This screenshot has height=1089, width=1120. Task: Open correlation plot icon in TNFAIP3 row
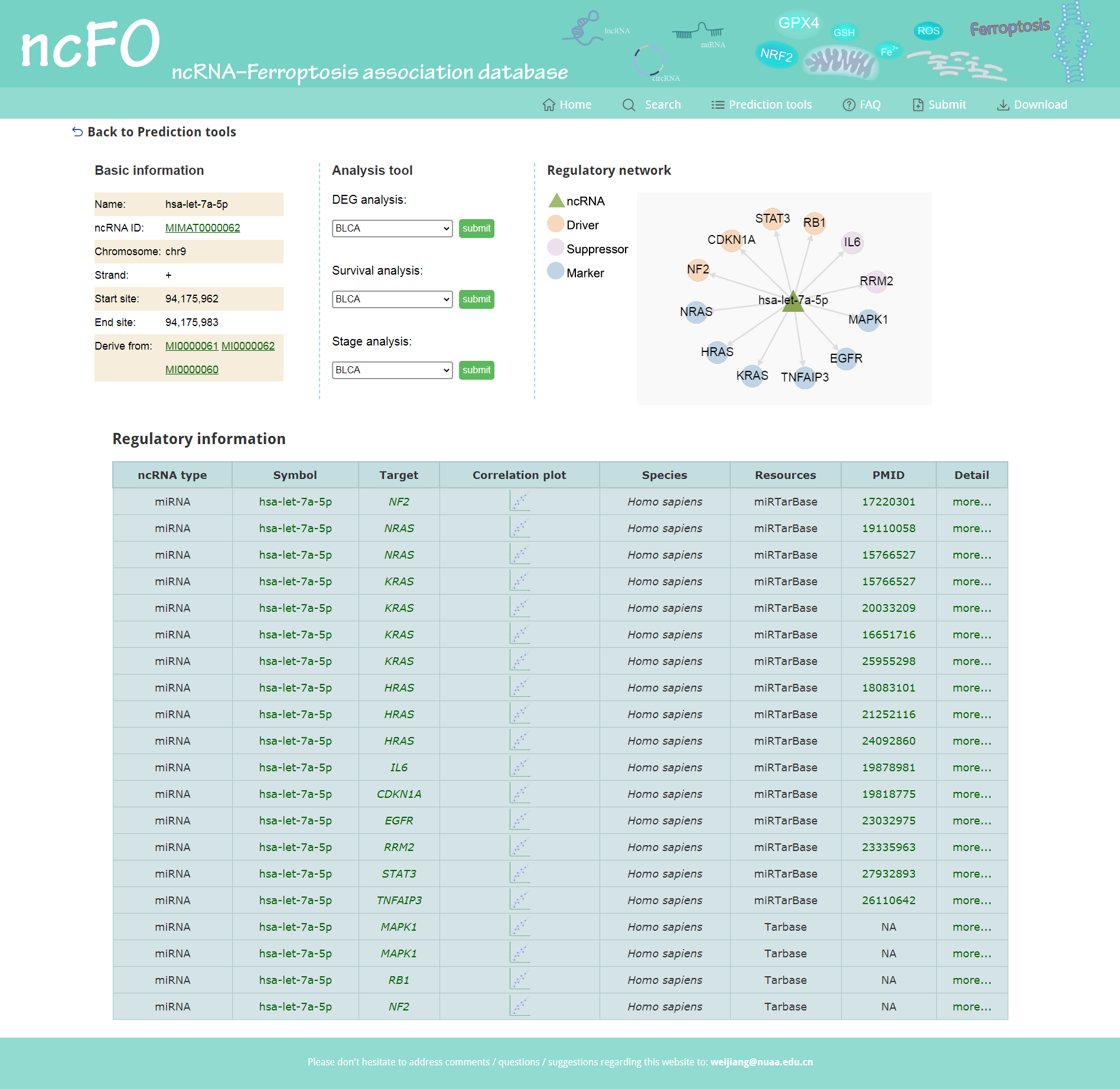point(520,900)
